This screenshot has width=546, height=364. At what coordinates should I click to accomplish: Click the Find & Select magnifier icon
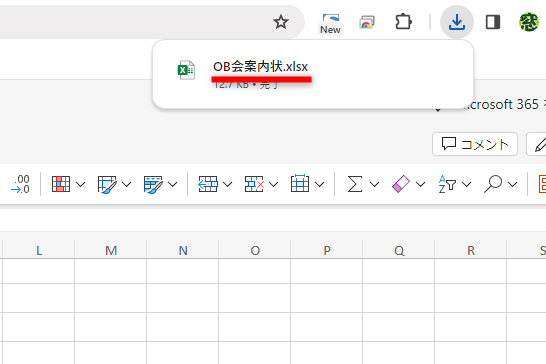point(493,184)
